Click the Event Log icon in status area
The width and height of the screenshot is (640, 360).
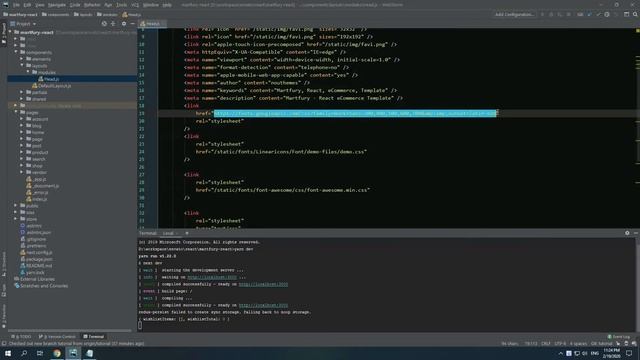coord(609,337)
